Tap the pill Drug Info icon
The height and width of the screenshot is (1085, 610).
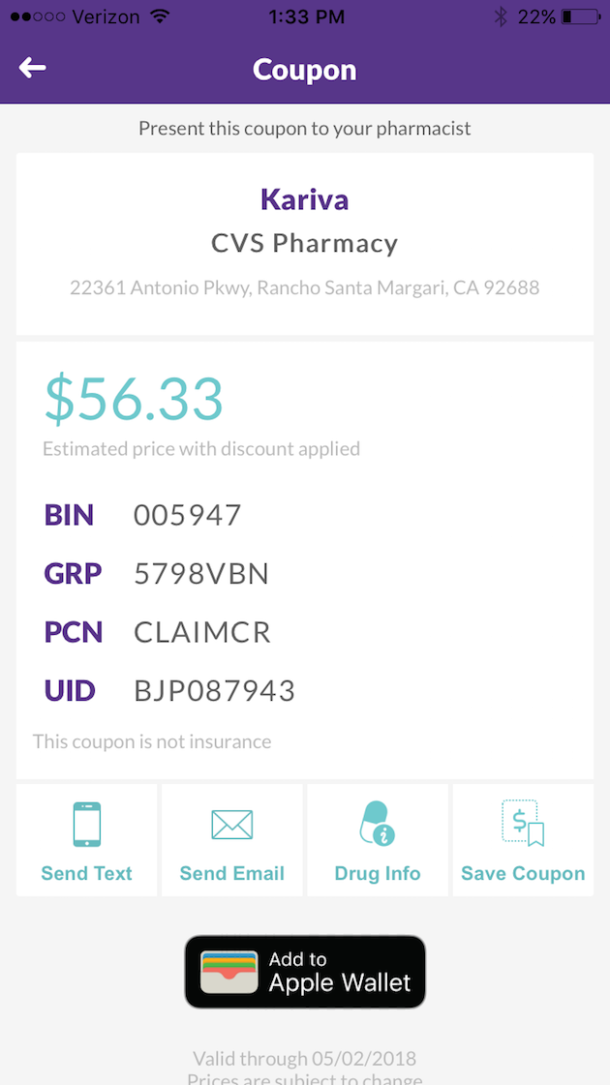377,824
